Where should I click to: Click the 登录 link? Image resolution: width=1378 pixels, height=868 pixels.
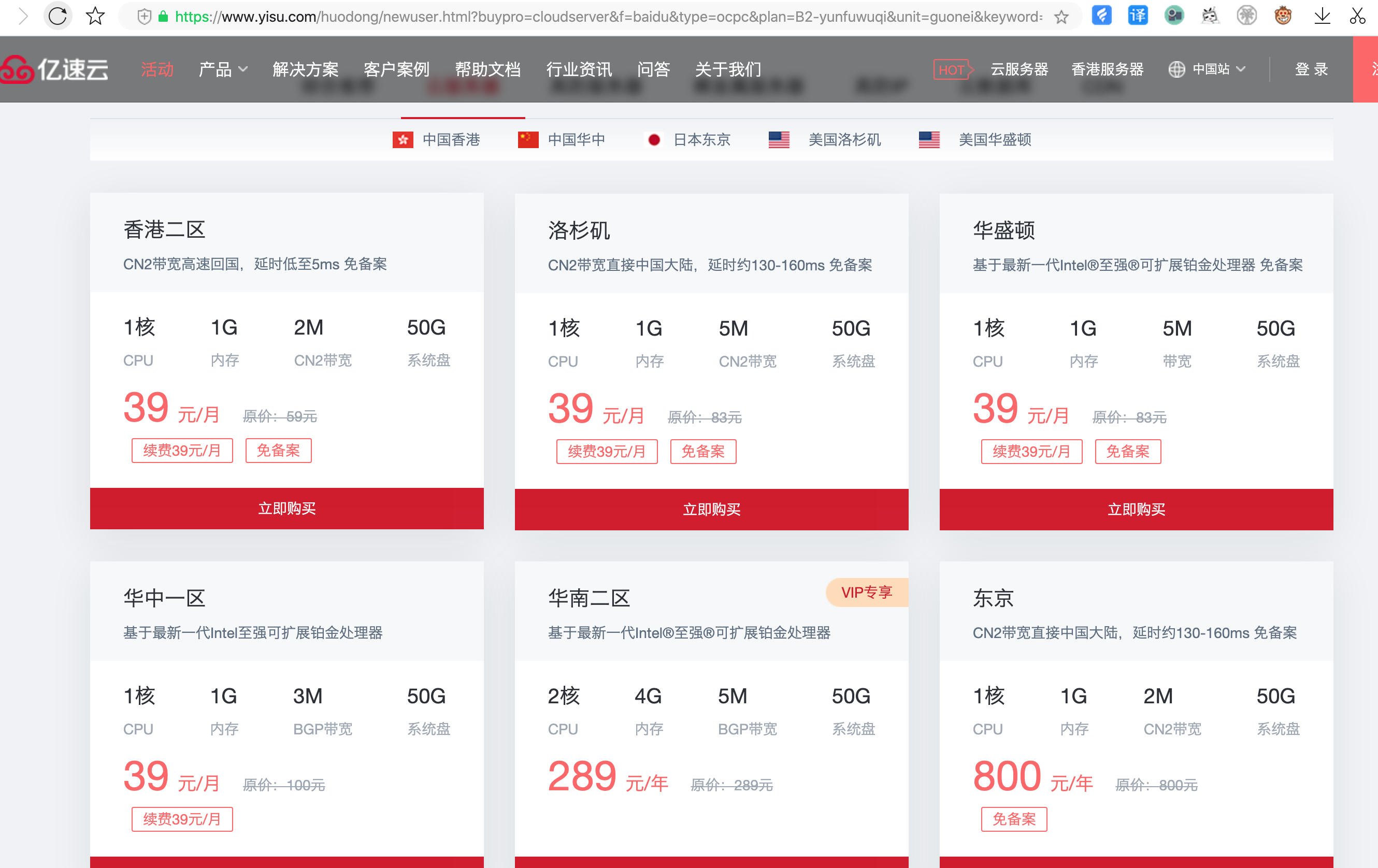click(1312, 69)
